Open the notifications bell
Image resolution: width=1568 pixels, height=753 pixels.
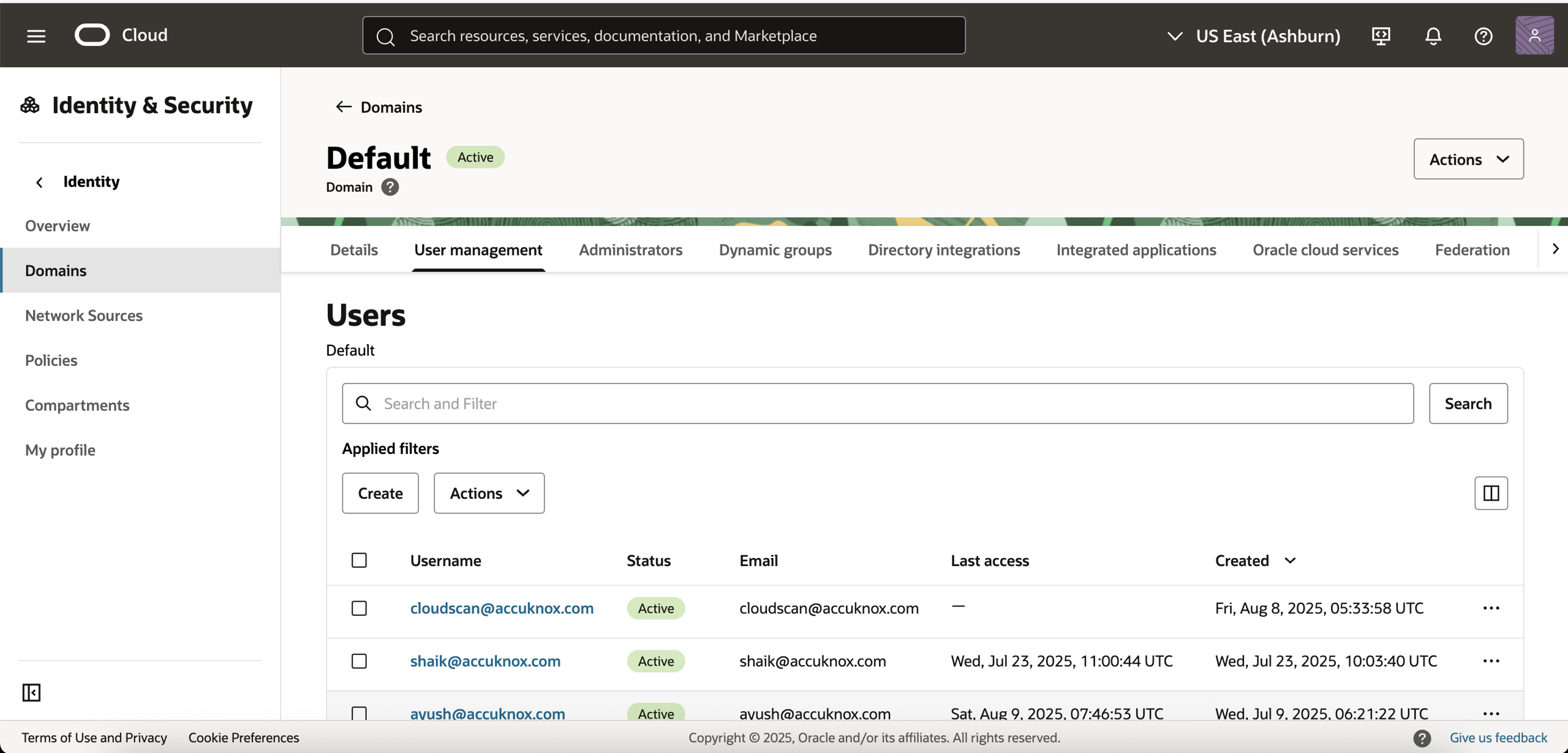(1433, 36)
